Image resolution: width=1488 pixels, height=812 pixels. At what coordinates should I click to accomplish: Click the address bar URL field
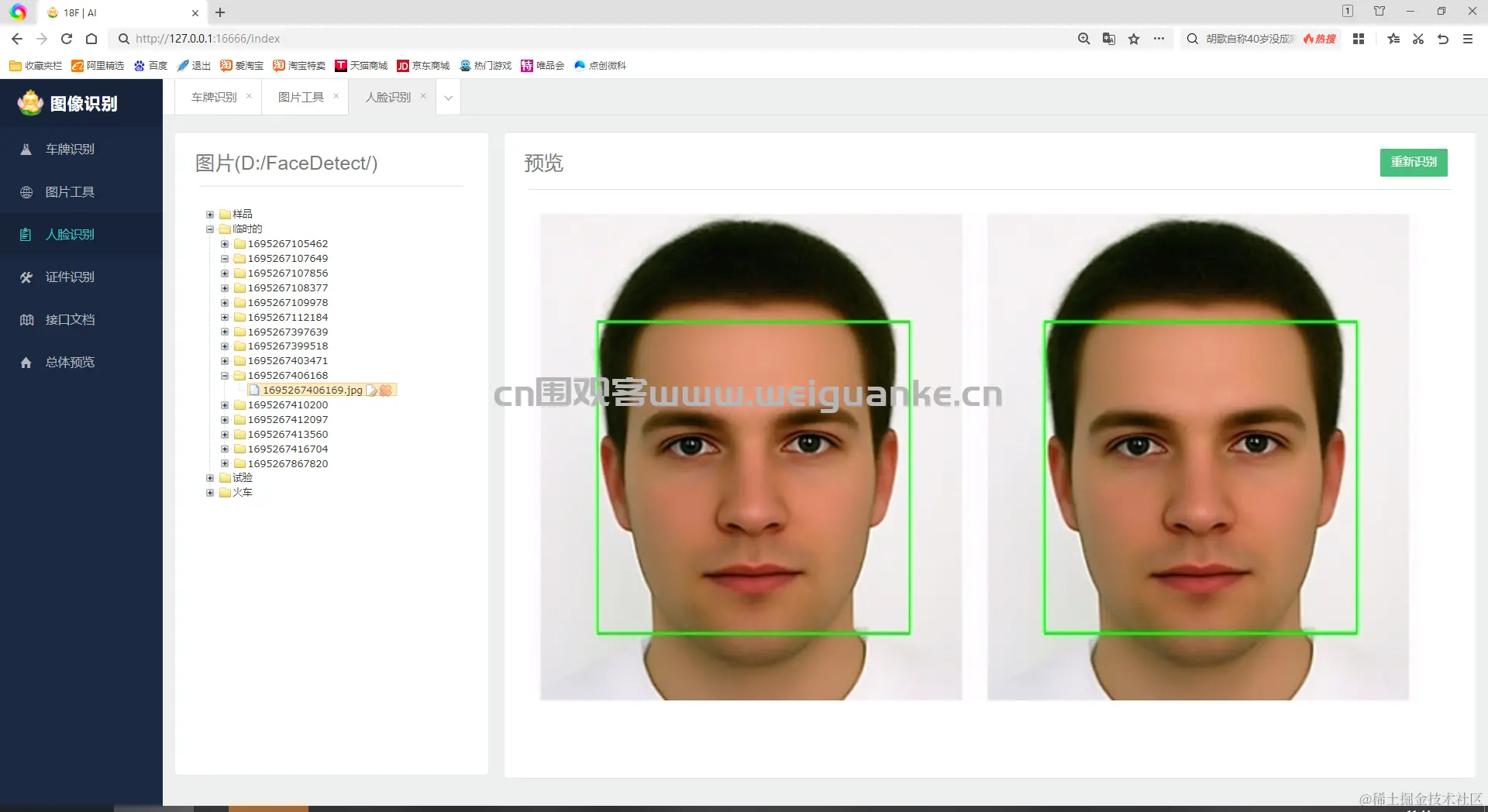pos(589,39)
